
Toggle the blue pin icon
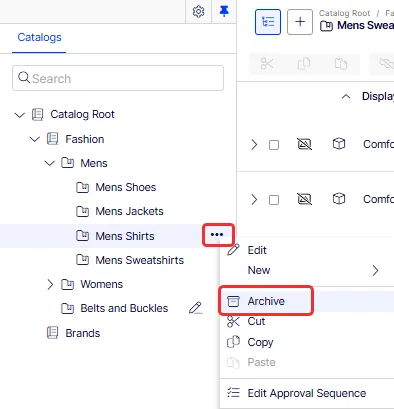point(224,11)
